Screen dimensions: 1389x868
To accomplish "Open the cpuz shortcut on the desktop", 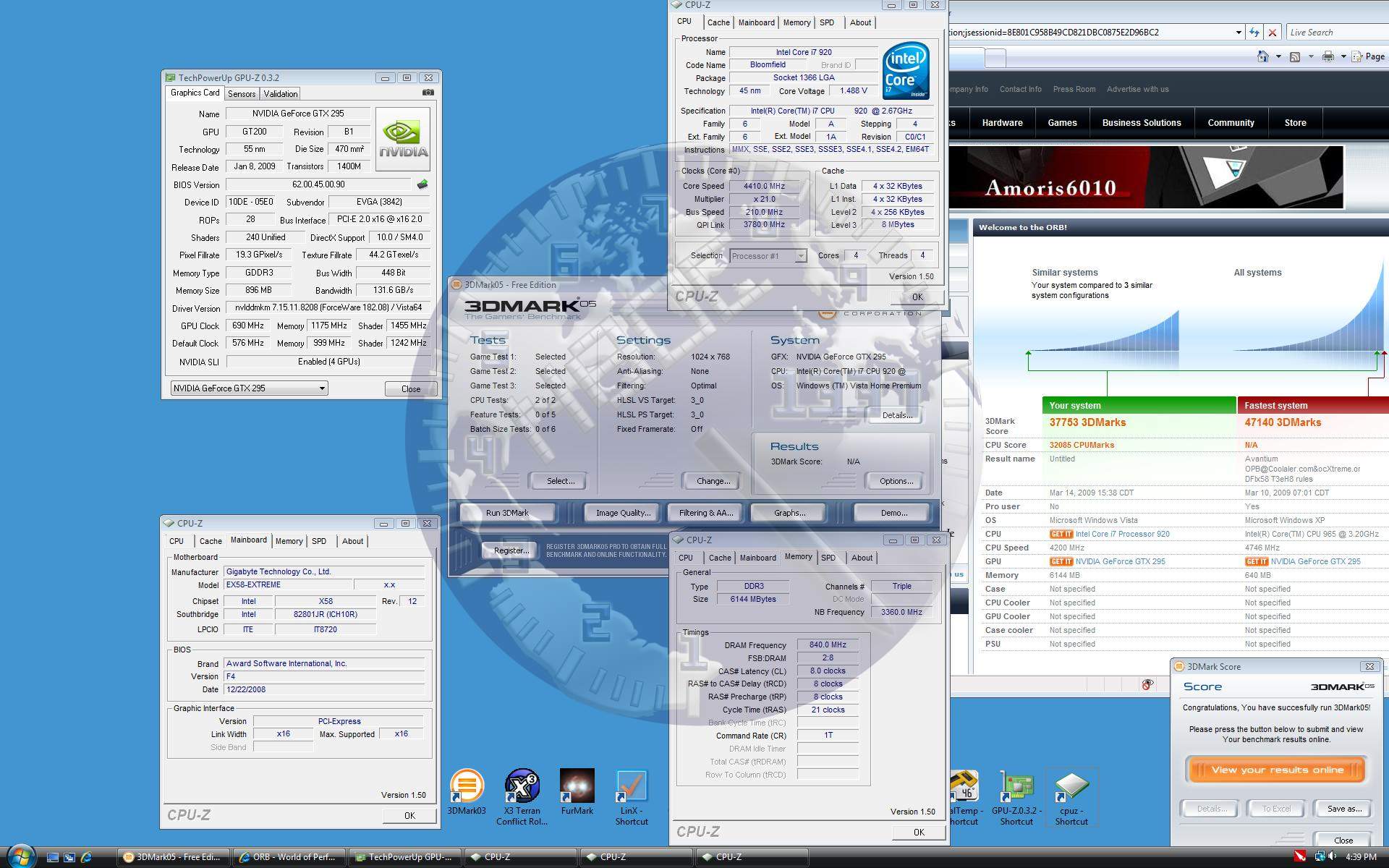I will (x=1071, y=796).
